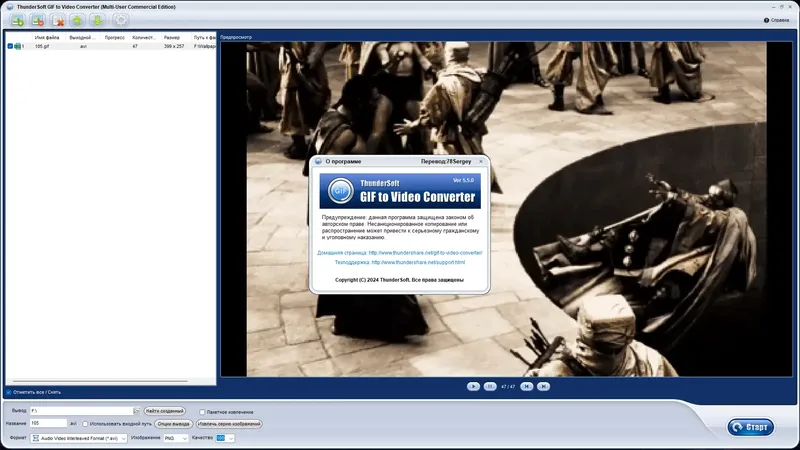800x450 pixels.
Task: Click the Опции вывода button
Action: 173,424
